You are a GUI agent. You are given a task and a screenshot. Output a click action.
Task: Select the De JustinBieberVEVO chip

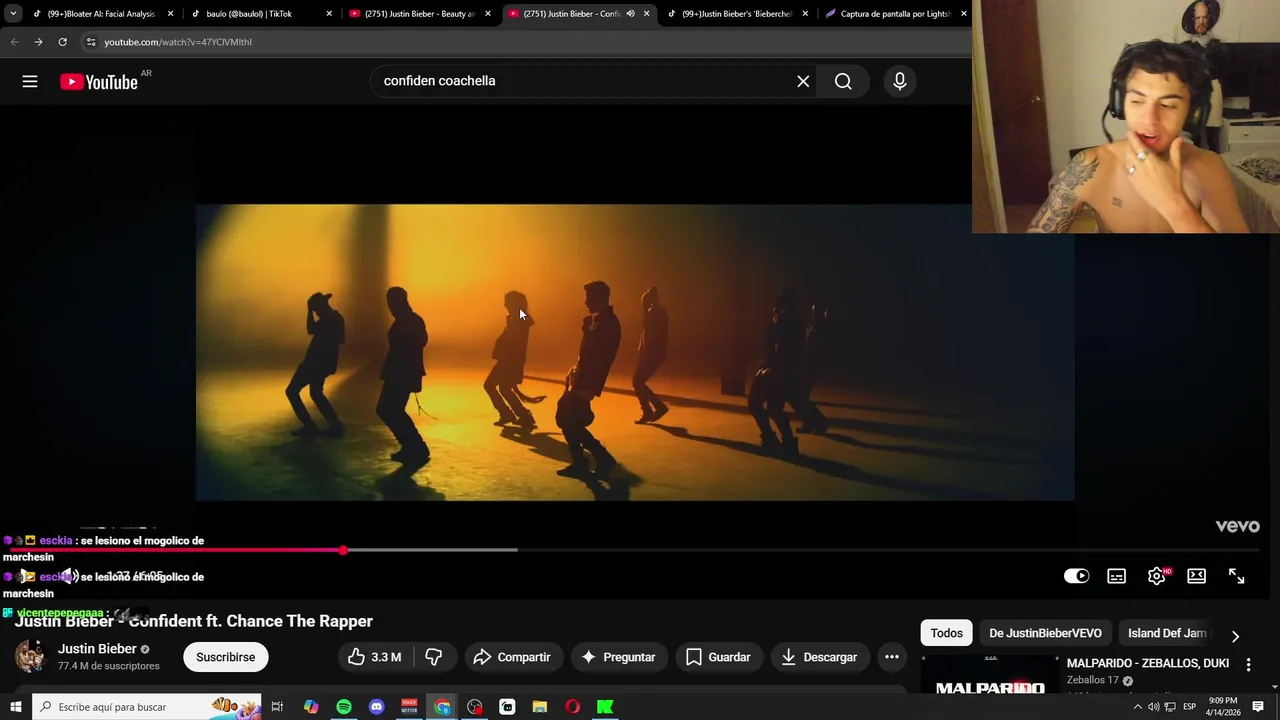point(1045,633)
